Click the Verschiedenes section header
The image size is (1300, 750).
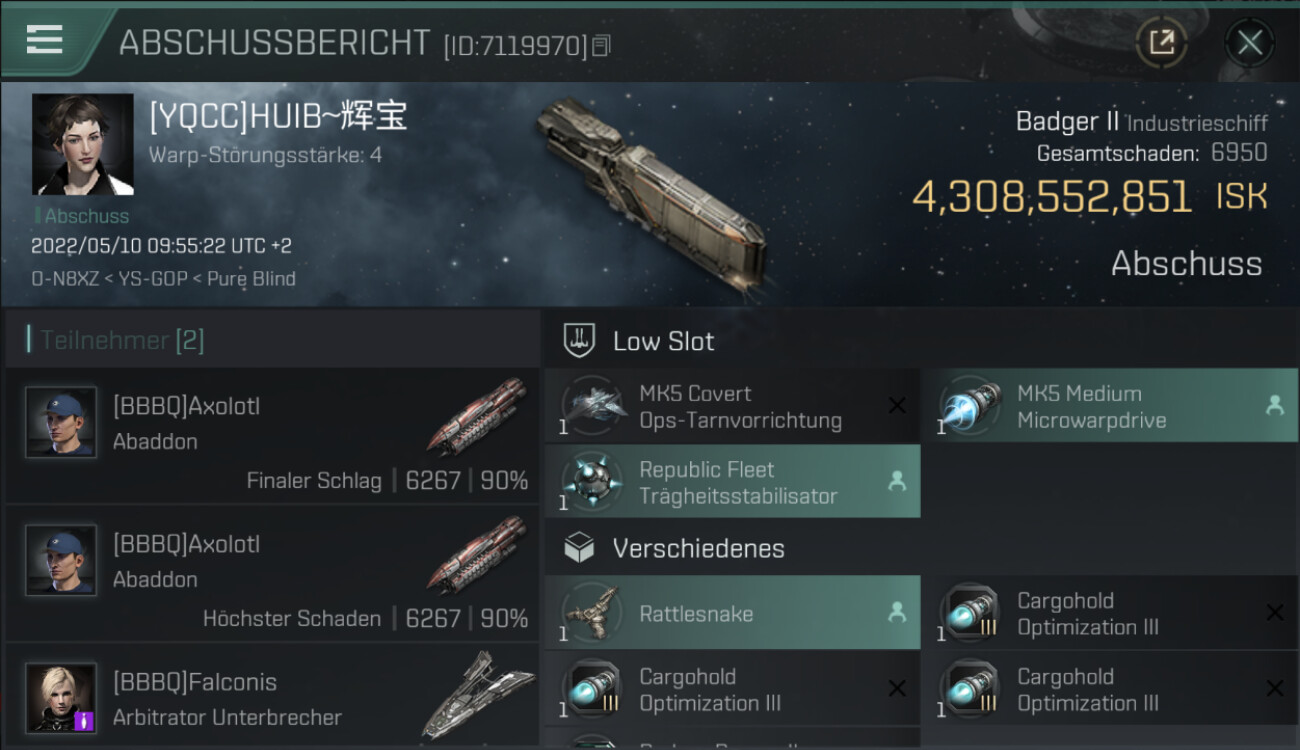pyautogui.click(x=920, y=548)
